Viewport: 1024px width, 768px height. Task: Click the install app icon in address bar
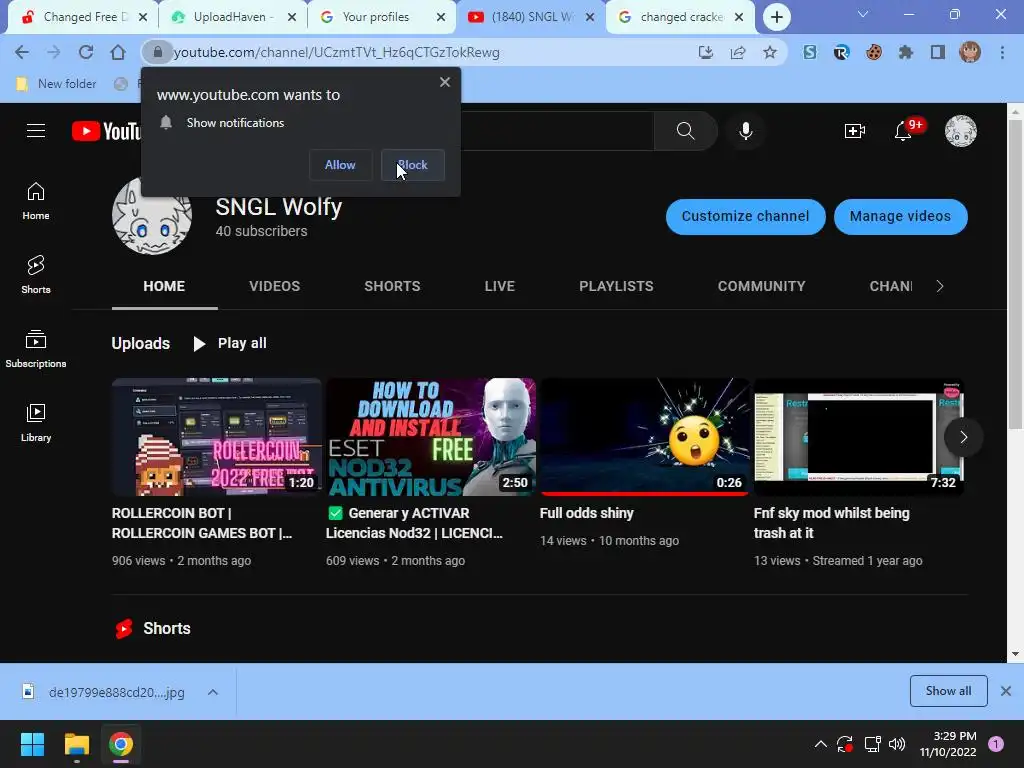coord(705,52)
